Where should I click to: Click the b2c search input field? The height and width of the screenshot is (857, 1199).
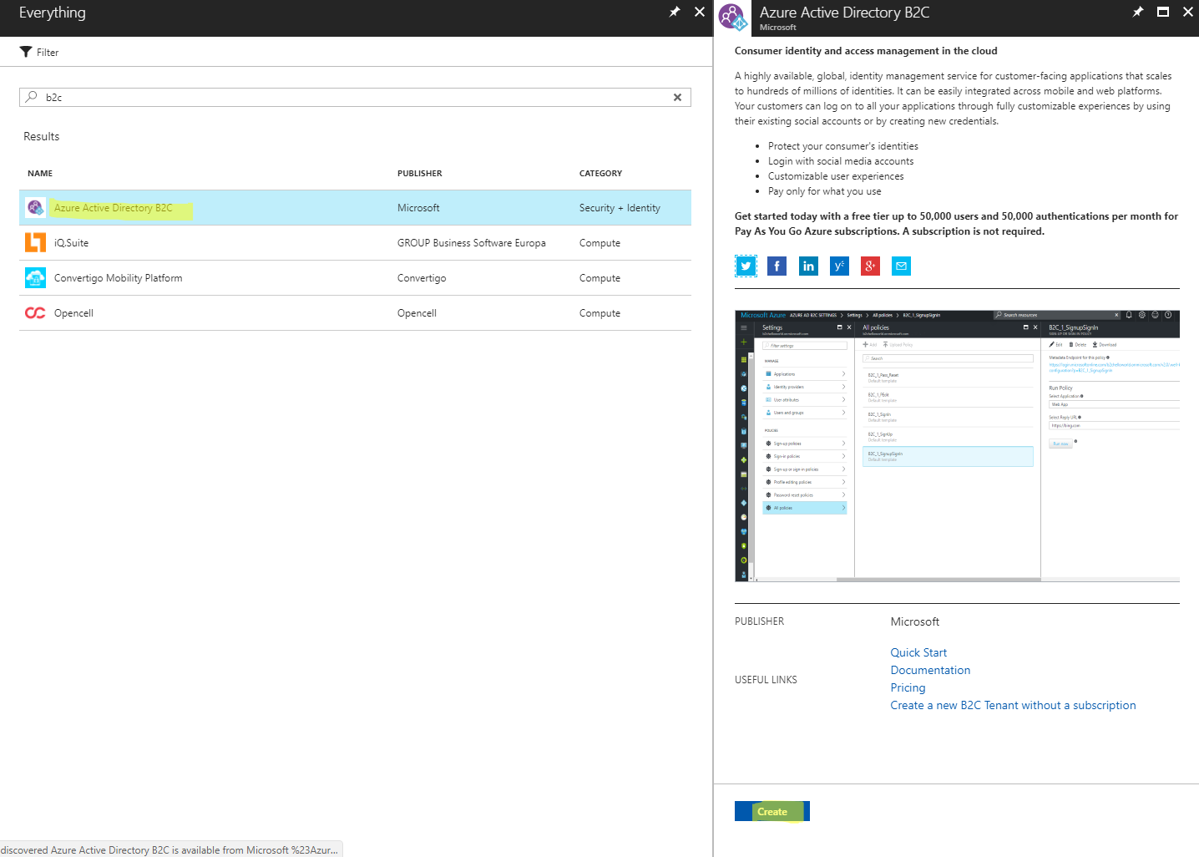click(350, 97)
